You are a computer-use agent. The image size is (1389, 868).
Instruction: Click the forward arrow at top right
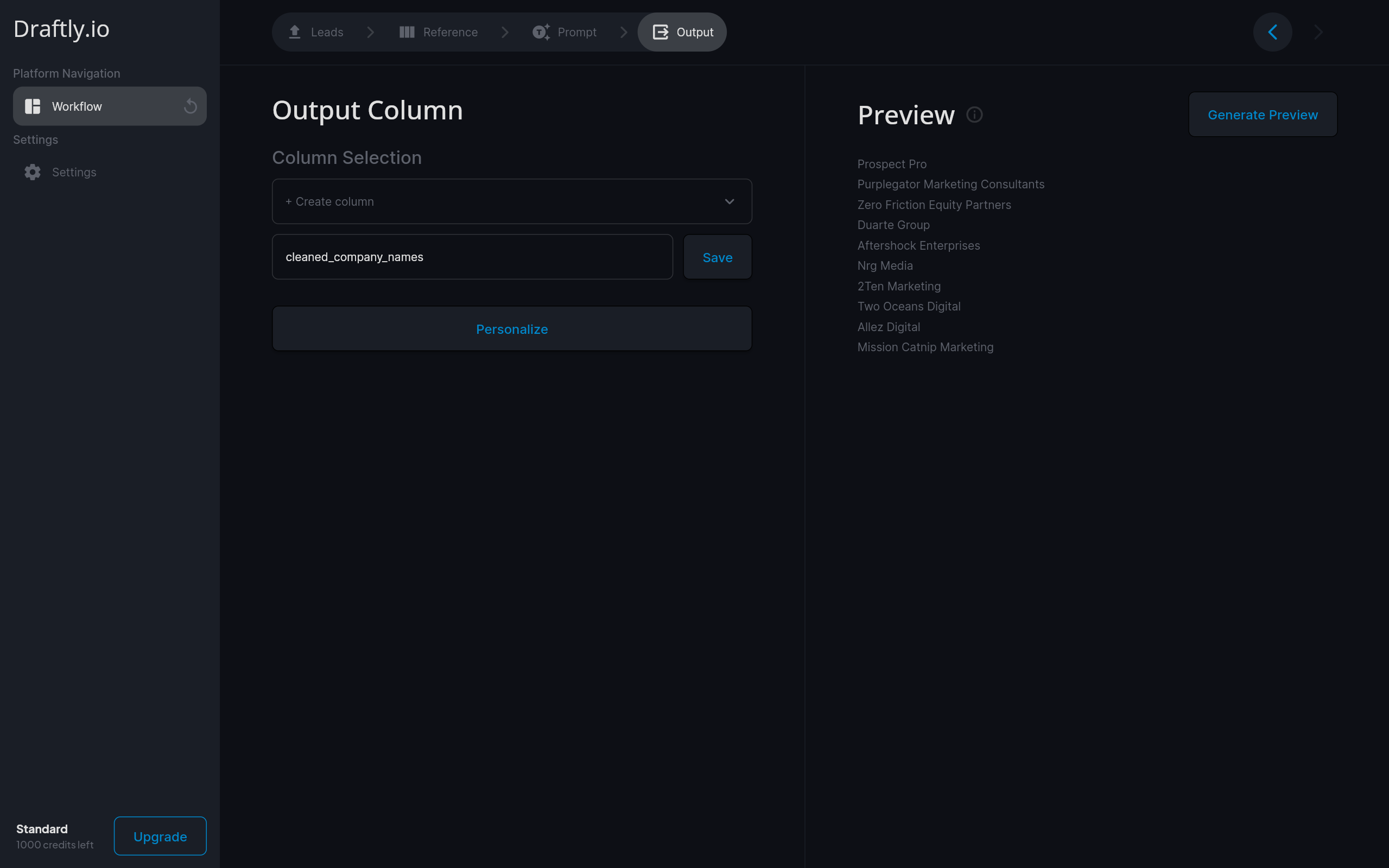coord(1318,32)
